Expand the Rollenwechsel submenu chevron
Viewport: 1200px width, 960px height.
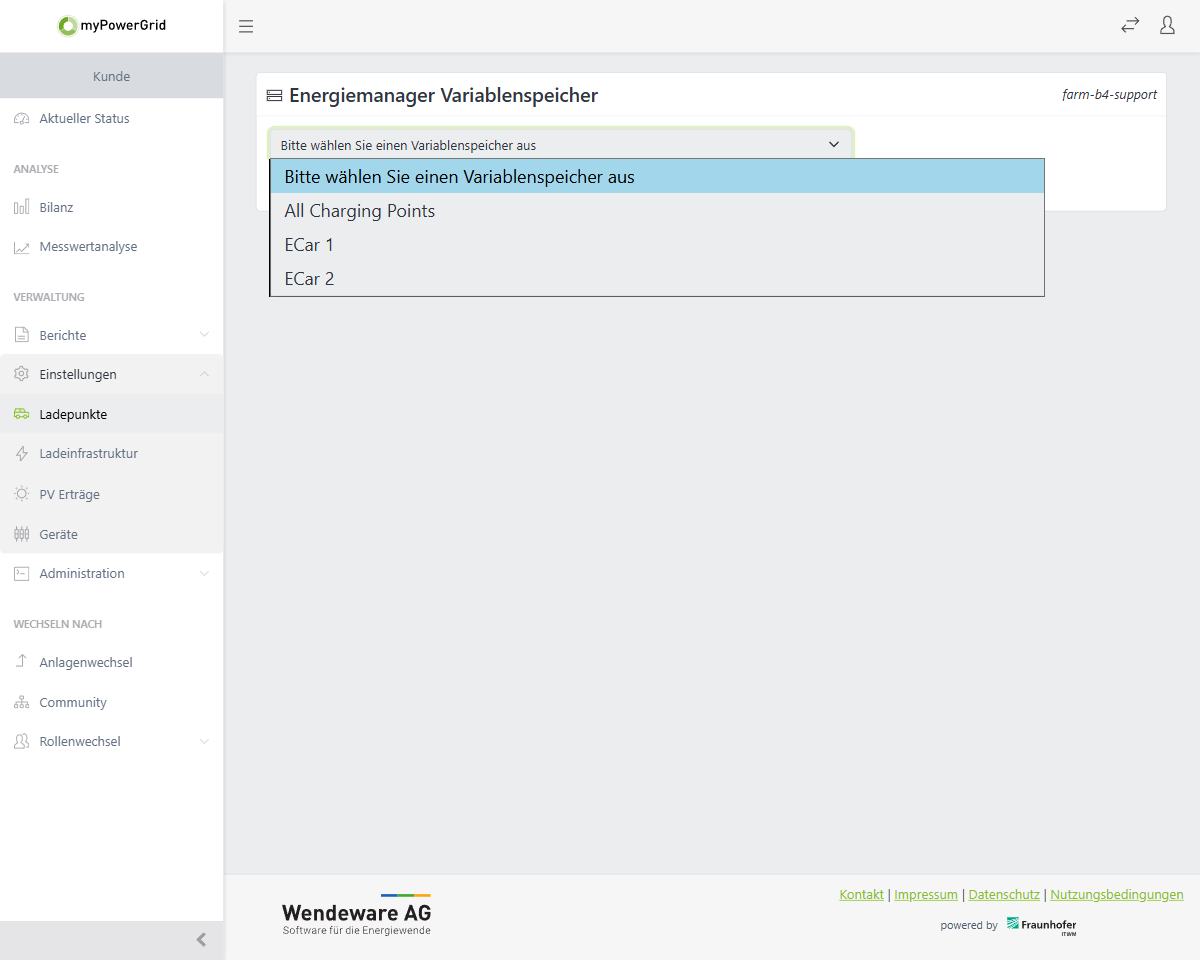tap(204, 742)
